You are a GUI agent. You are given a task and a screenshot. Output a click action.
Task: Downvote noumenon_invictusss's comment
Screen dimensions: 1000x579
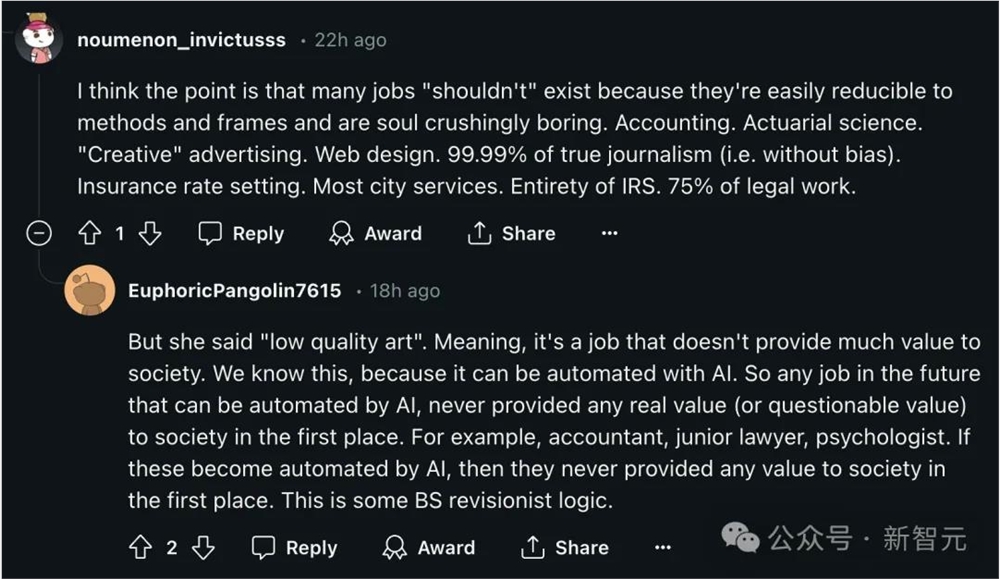[x=149, y=234]
